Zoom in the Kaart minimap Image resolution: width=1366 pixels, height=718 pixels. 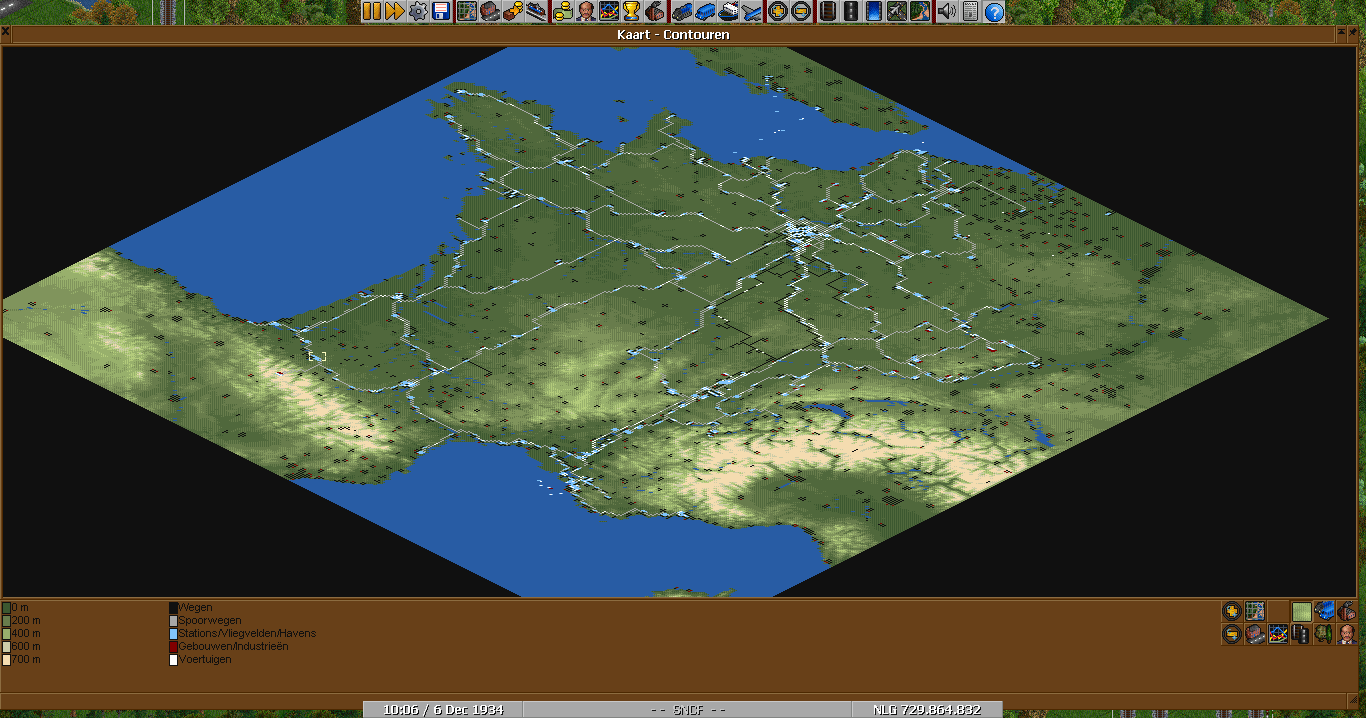(1233, 610)
